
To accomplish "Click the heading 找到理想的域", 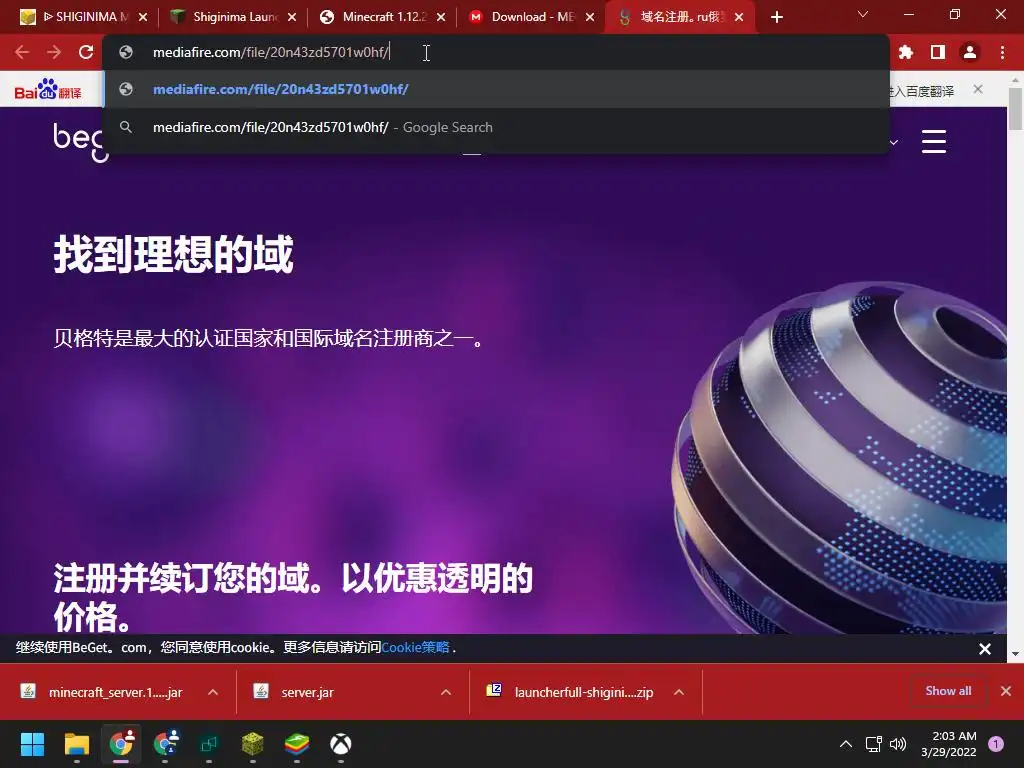I will point(174,255).
